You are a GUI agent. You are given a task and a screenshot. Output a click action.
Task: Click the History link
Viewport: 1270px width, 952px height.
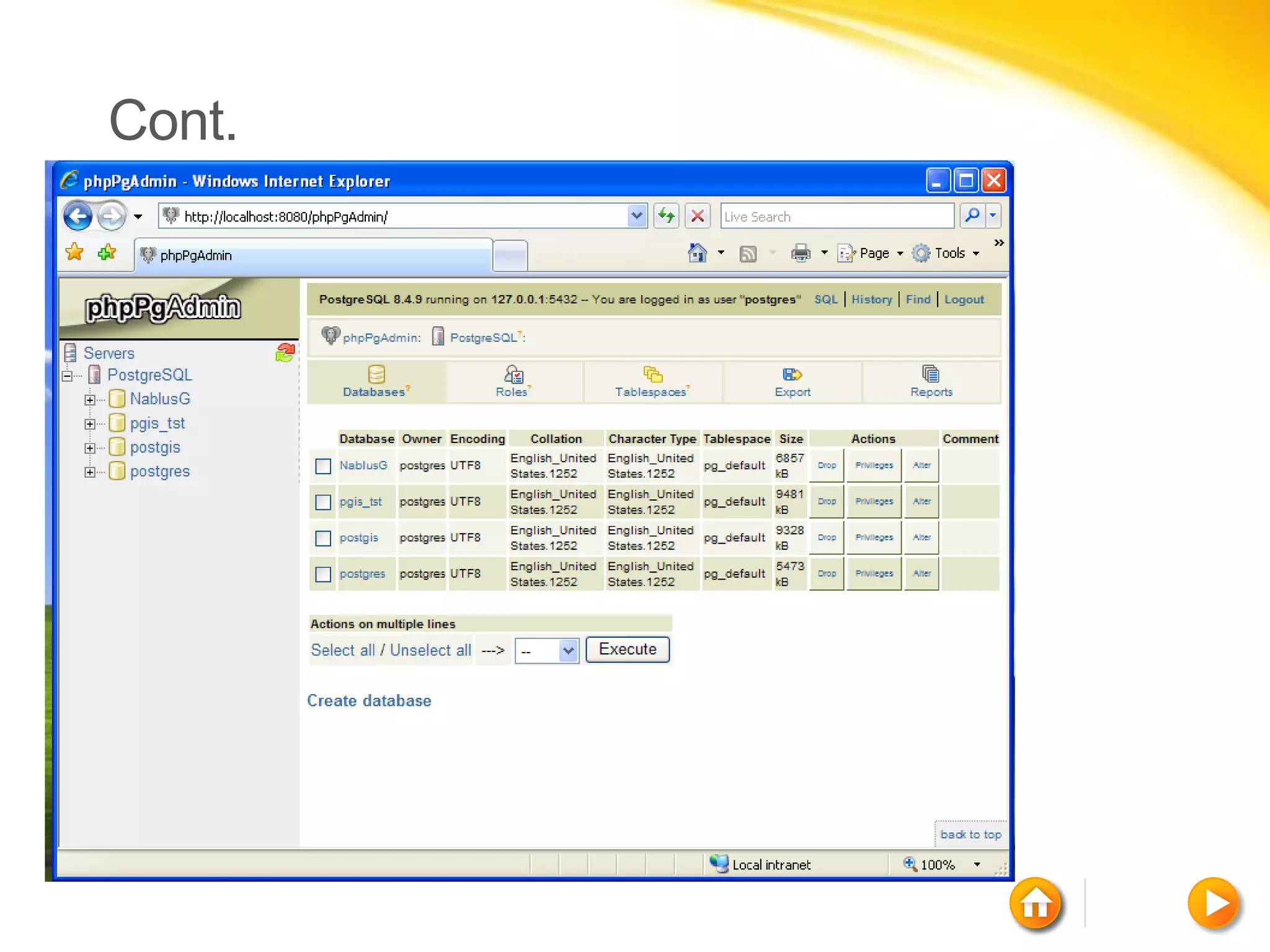(x=871, y=299)
